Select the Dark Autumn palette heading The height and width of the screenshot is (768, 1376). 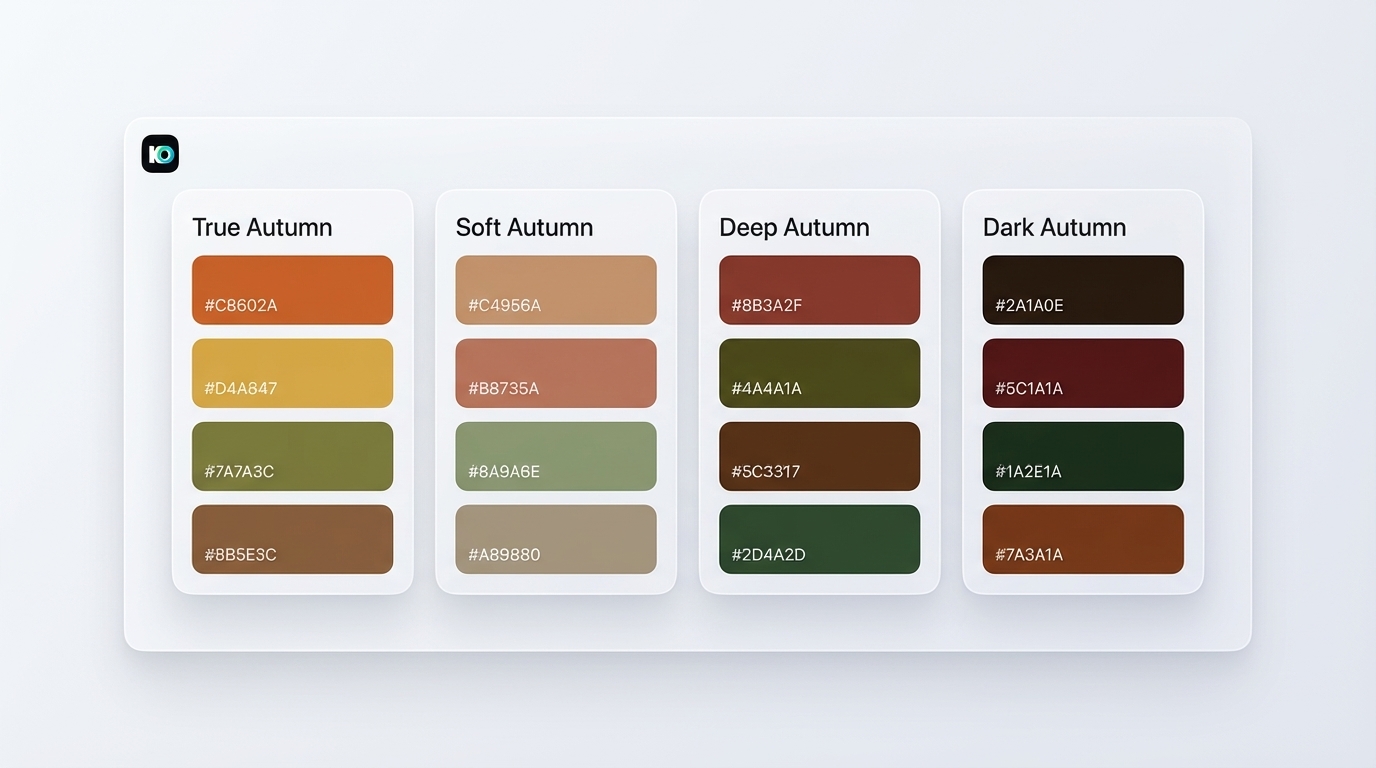coord(1055,227)
